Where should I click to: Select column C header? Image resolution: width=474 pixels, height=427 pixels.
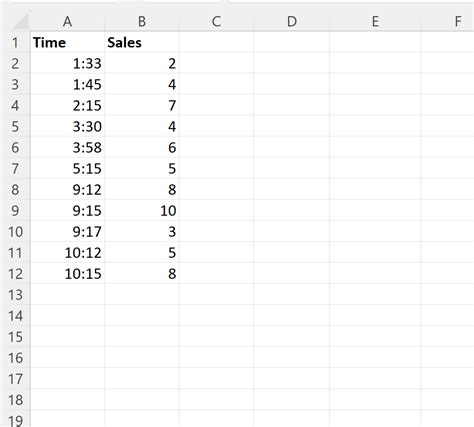[x=216, y=21]
